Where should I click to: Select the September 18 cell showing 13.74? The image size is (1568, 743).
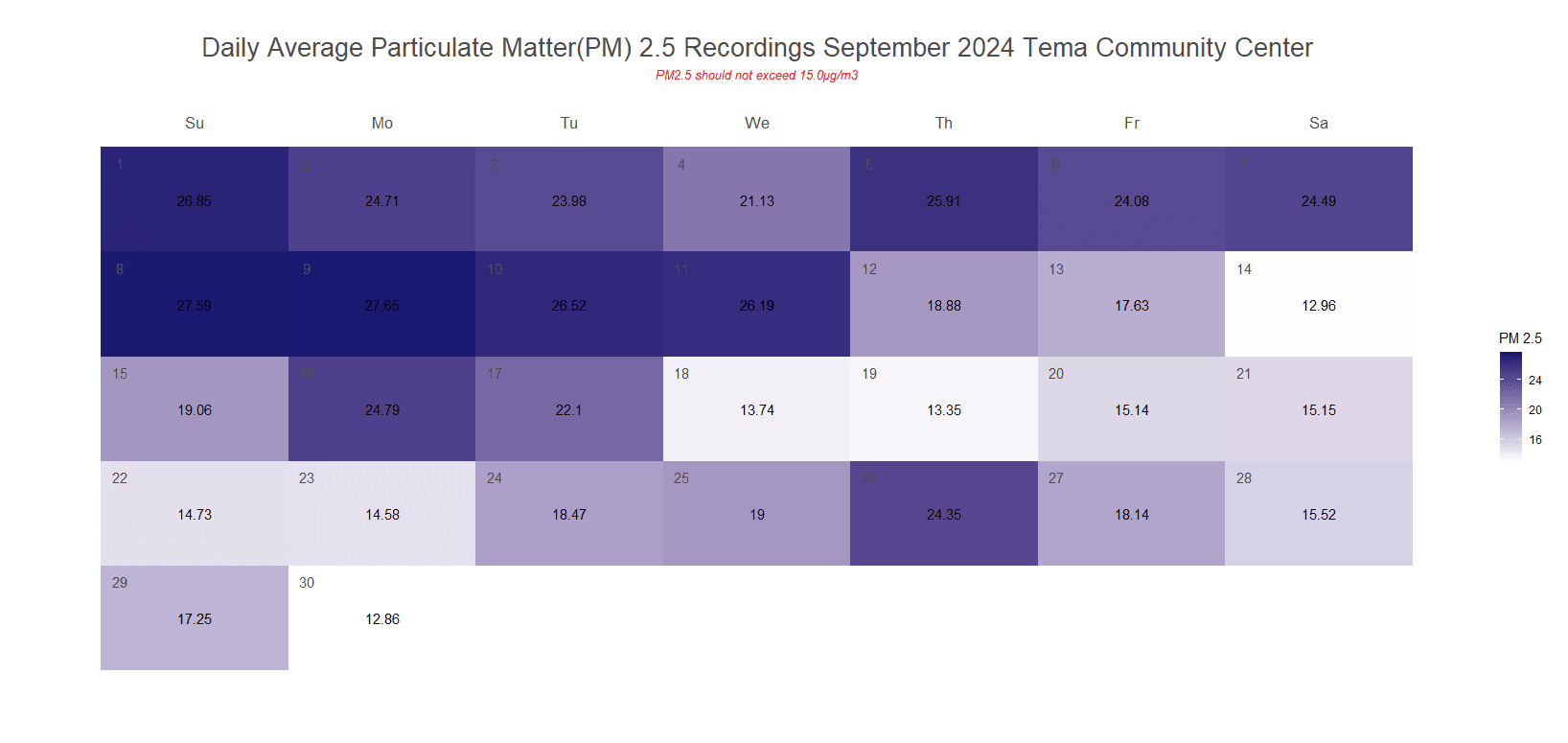pos(756,408)
